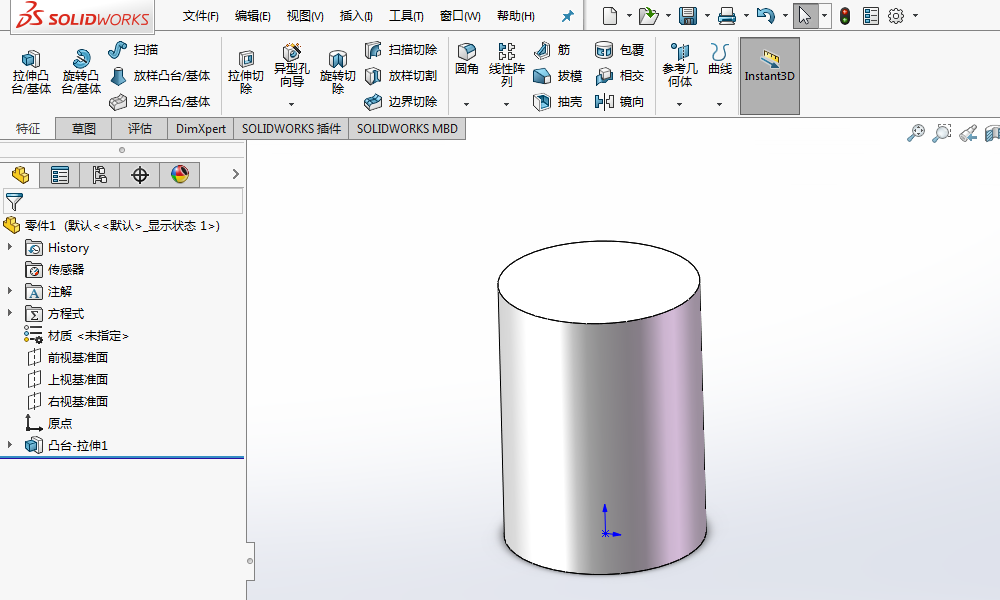Select the 镜向 mirror tool
Image resolution: width=1000 pixels, height=600 pixels.
click(x=619, y=102)
